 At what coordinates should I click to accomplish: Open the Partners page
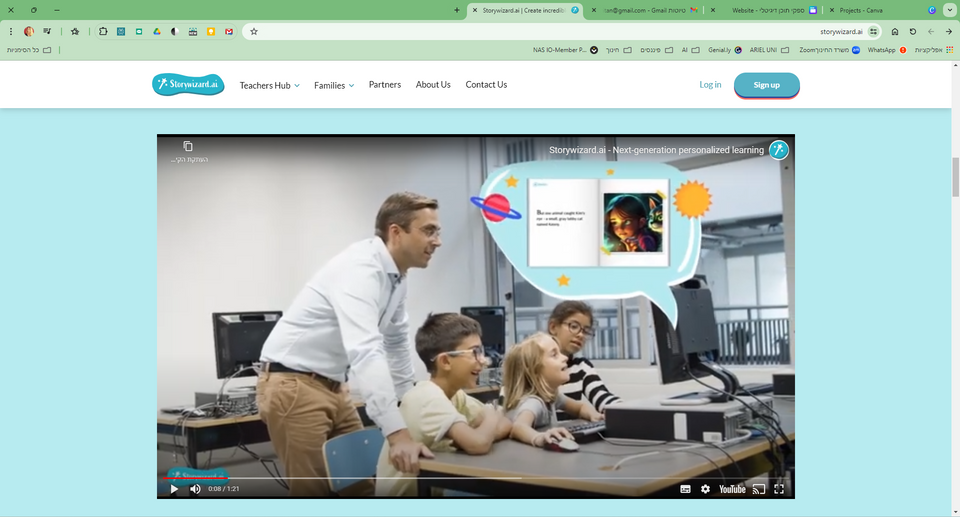coord(384,85)
